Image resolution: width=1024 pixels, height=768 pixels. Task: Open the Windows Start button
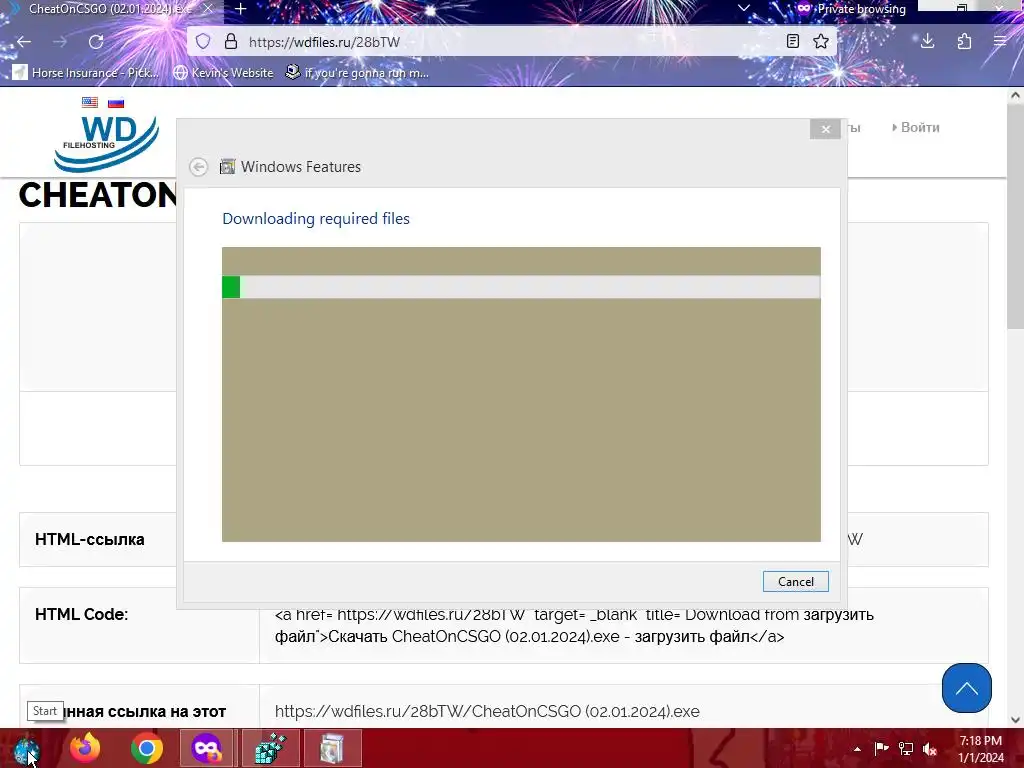27,748
